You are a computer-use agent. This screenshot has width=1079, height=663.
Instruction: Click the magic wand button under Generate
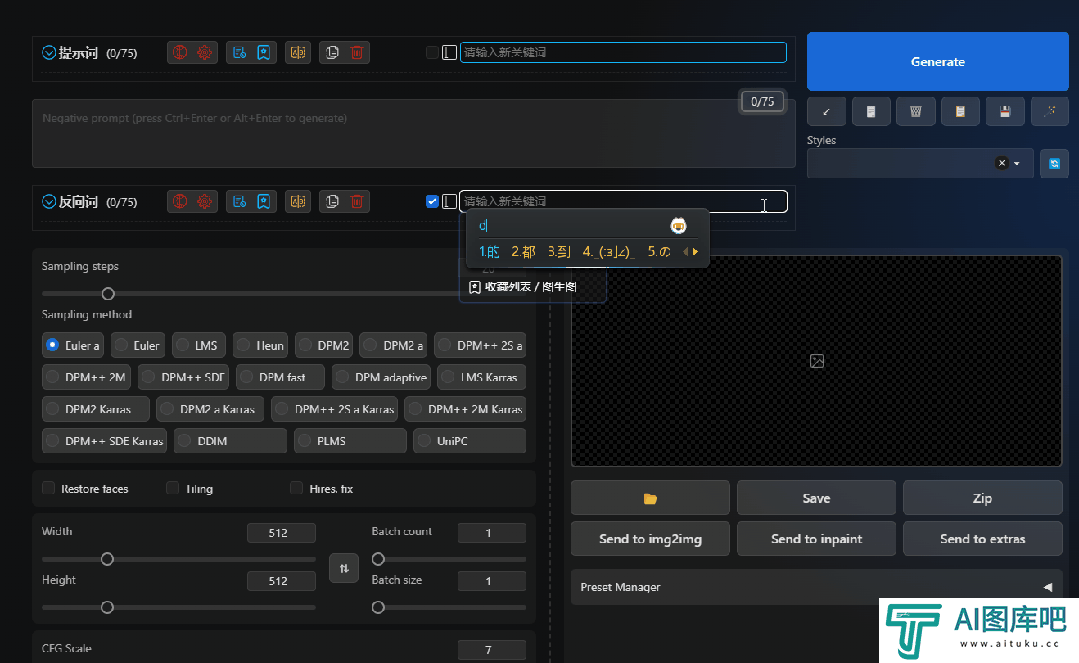coord(1049,112)
